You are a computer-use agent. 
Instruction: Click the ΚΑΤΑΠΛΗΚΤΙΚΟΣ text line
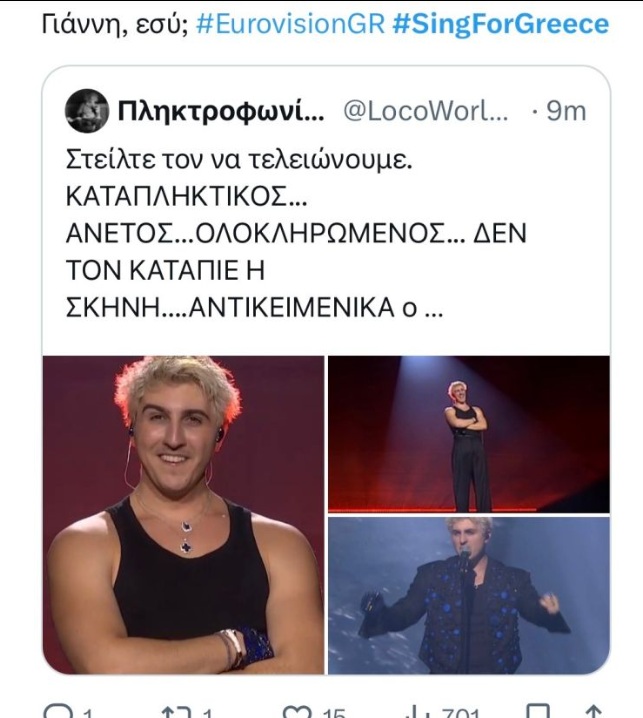tap(186, 197)
